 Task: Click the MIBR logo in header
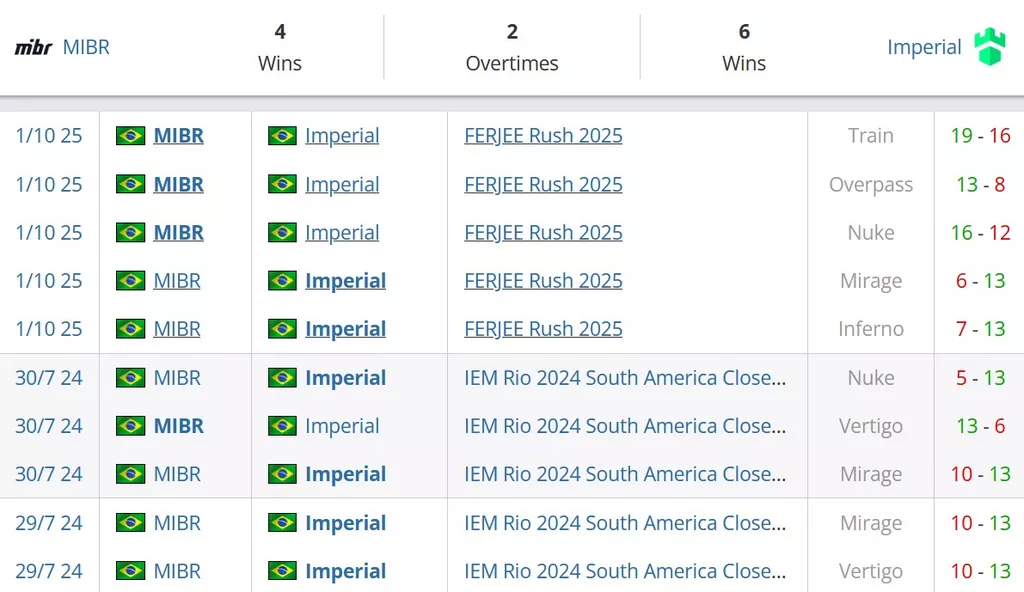click(33, 47)
